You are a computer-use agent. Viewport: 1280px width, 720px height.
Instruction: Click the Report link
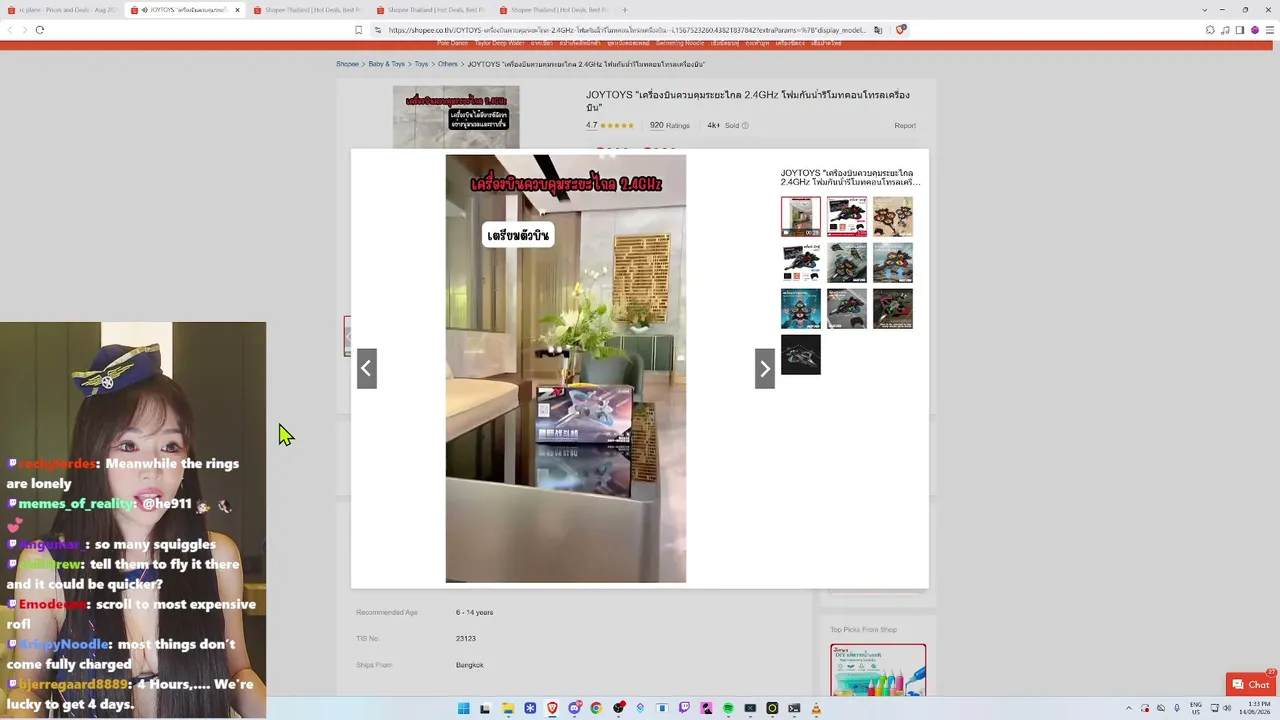(905, 126)
